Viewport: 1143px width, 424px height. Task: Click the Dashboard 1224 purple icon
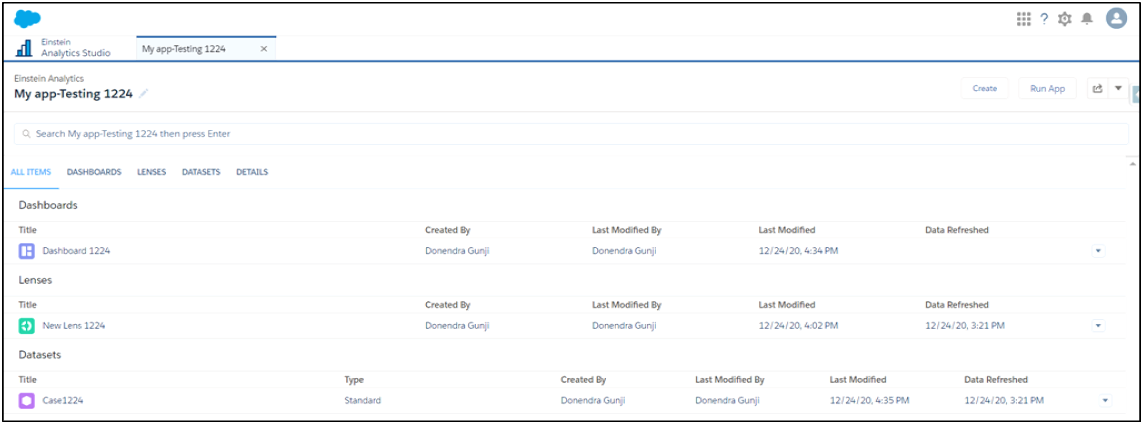pos(27,251)
